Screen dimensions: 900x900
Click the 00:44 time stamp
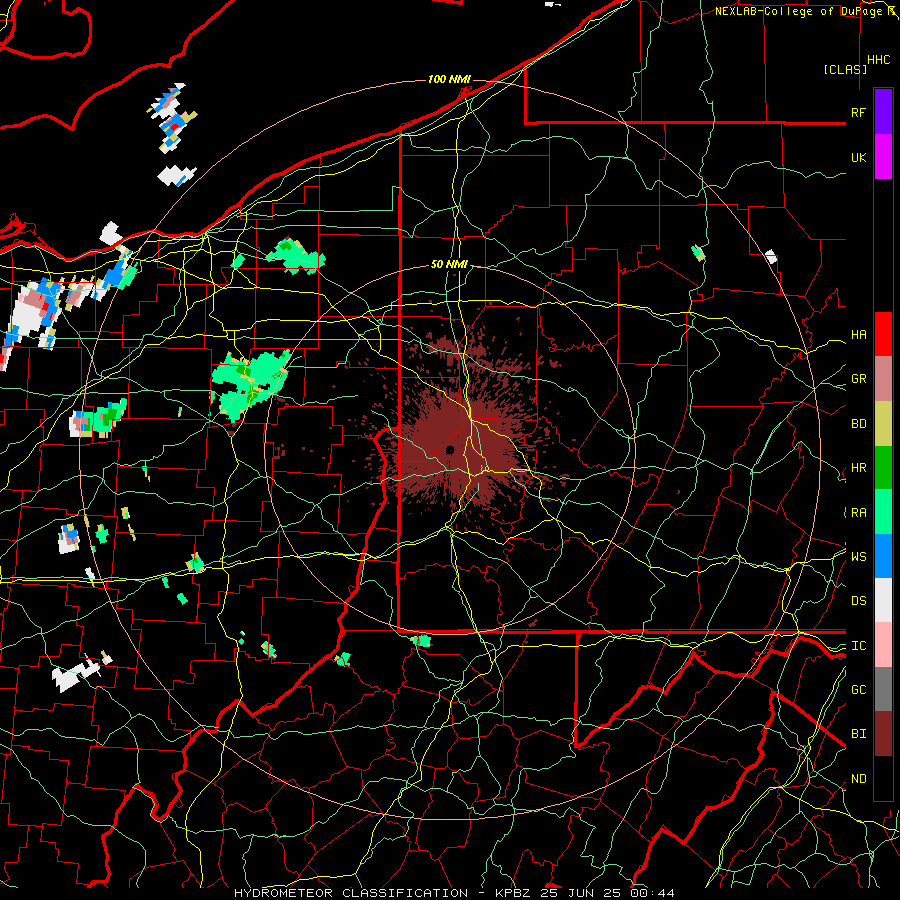(x=653, y=893)
